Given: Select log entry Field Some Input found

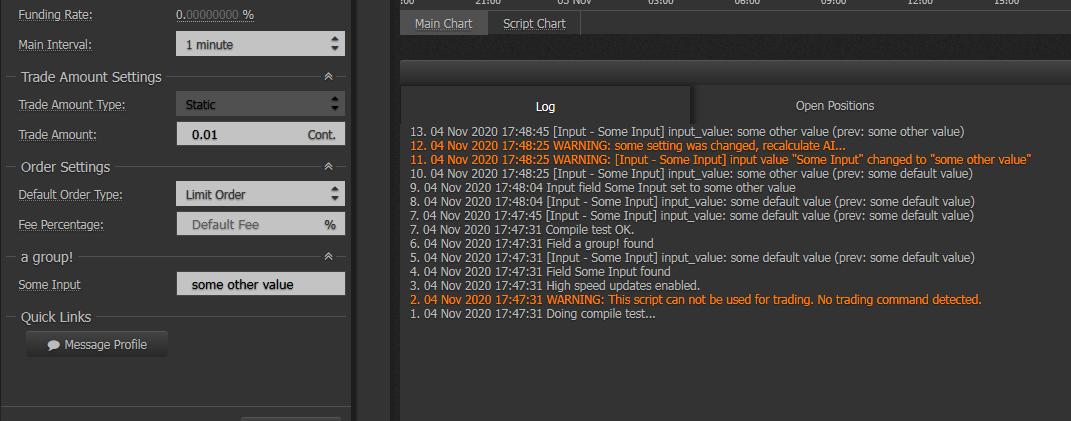Looking at the screenshot, I should pyautogui.click(x=540, y=271).
